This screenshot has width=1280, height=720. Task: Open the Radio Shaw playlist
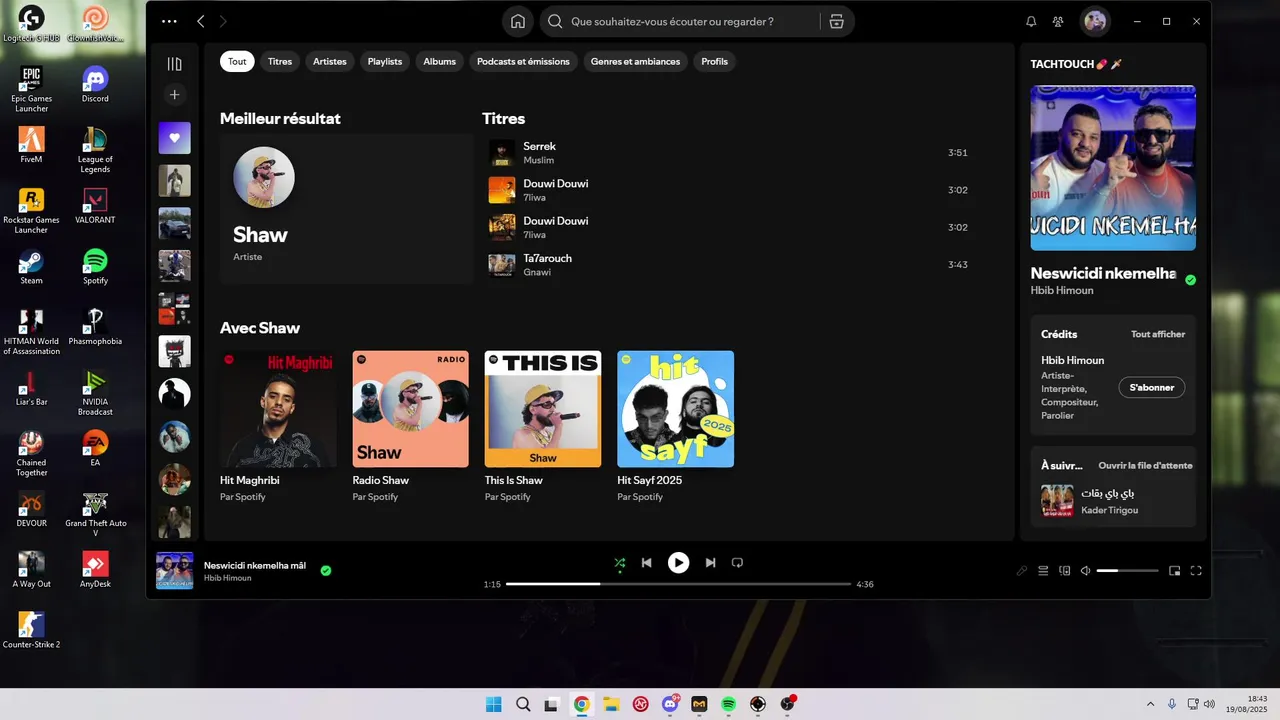tap(410, 425)
